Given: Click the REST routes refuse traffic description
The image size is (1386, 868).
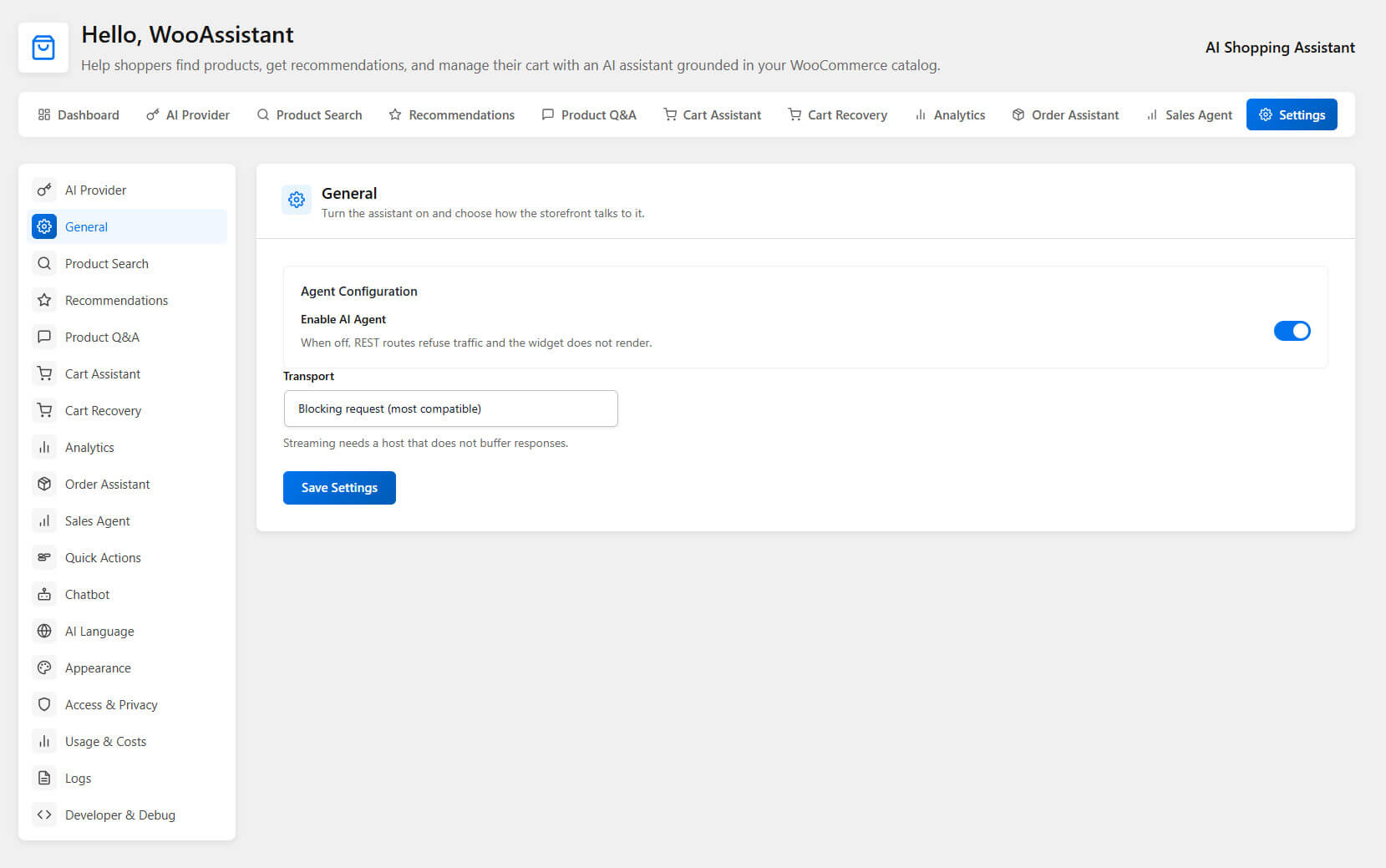Looking at the screenshot, I should tap(476, 343).
